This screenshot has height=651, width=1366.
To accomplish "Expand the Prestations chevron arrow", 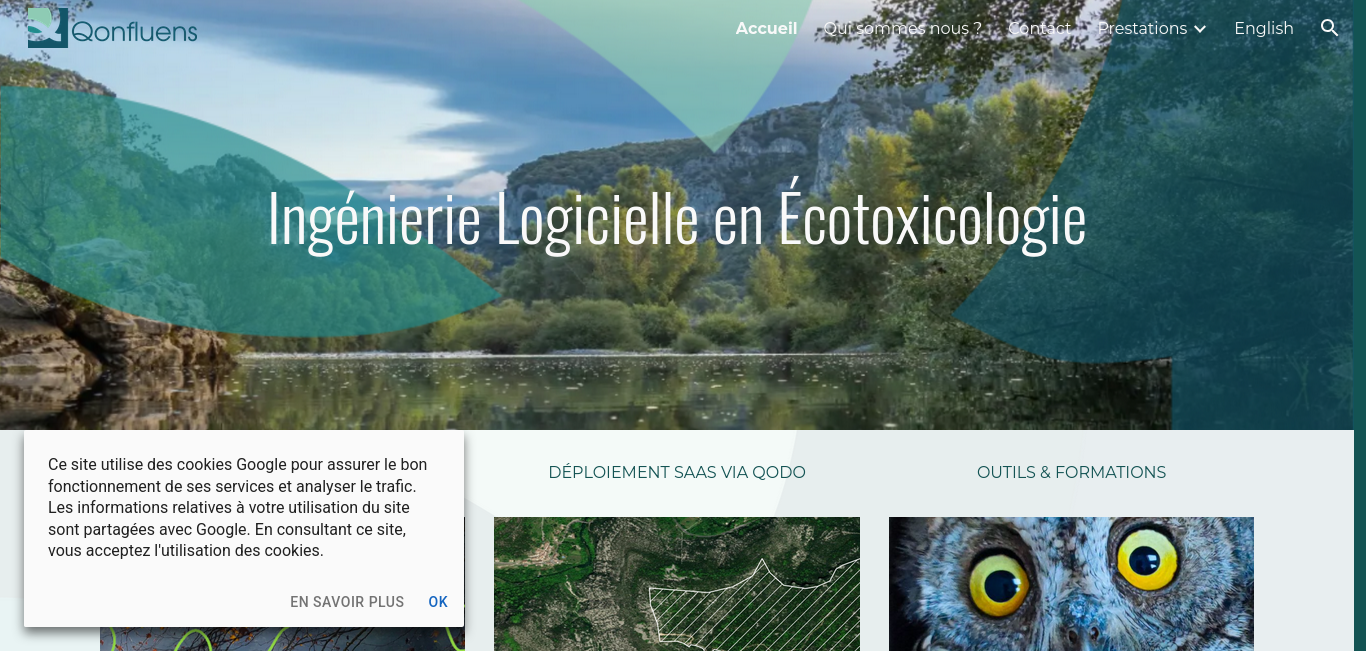I will 1200,29.
